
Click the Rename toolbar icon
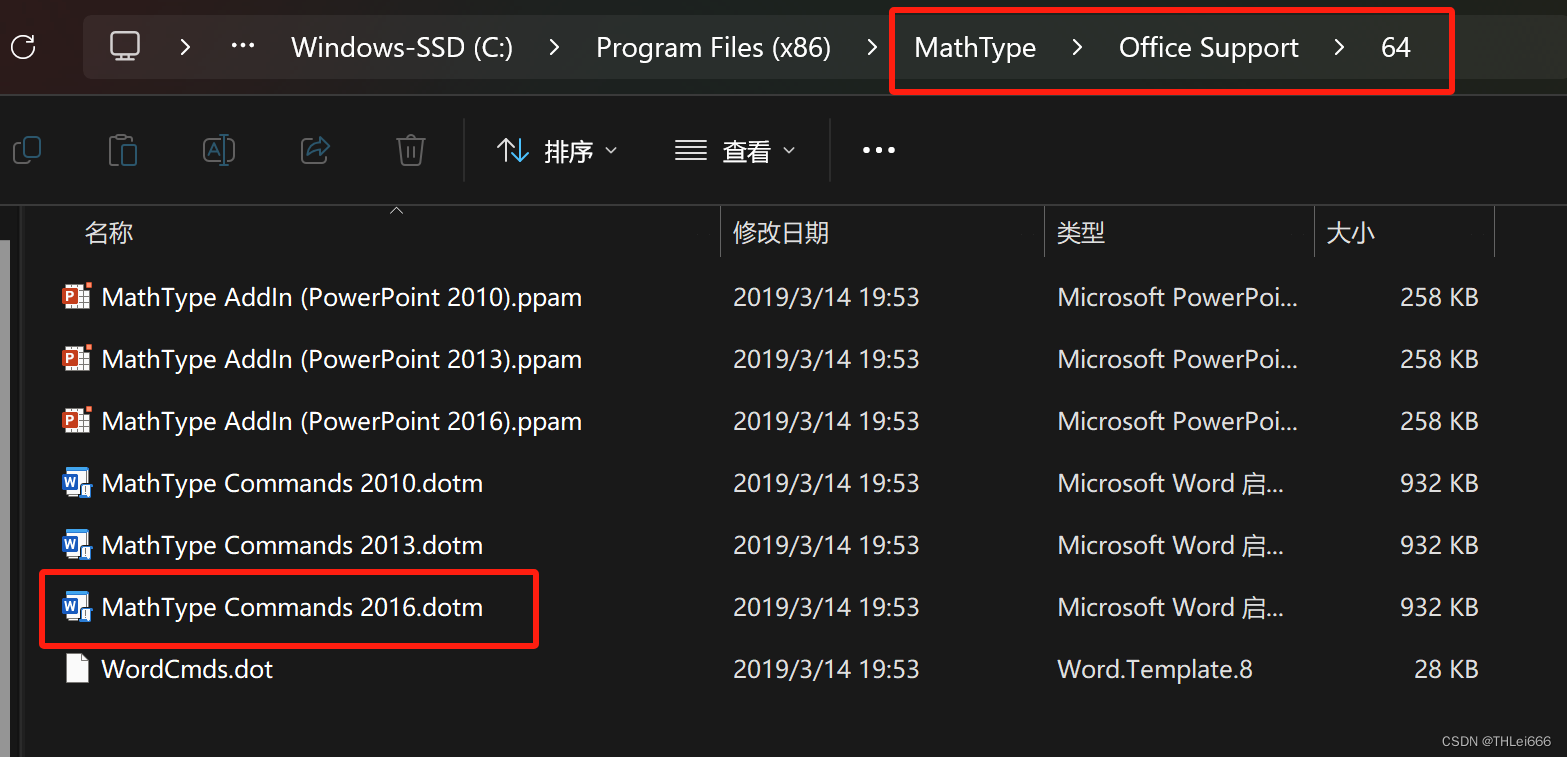coord(219,150)
